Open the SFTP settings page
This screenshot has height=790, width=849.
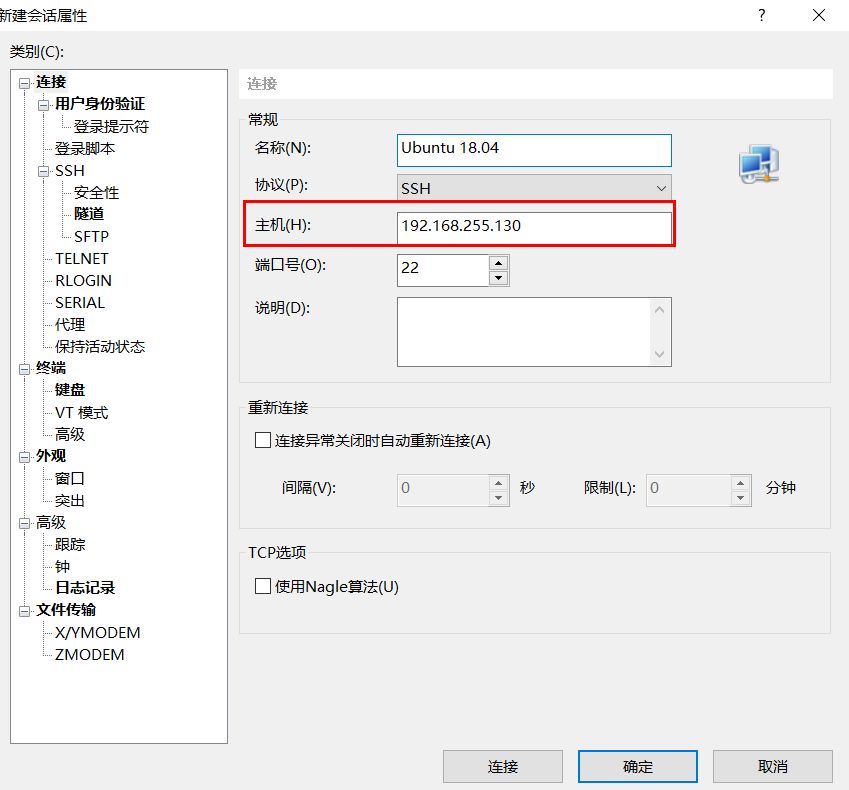91,236
